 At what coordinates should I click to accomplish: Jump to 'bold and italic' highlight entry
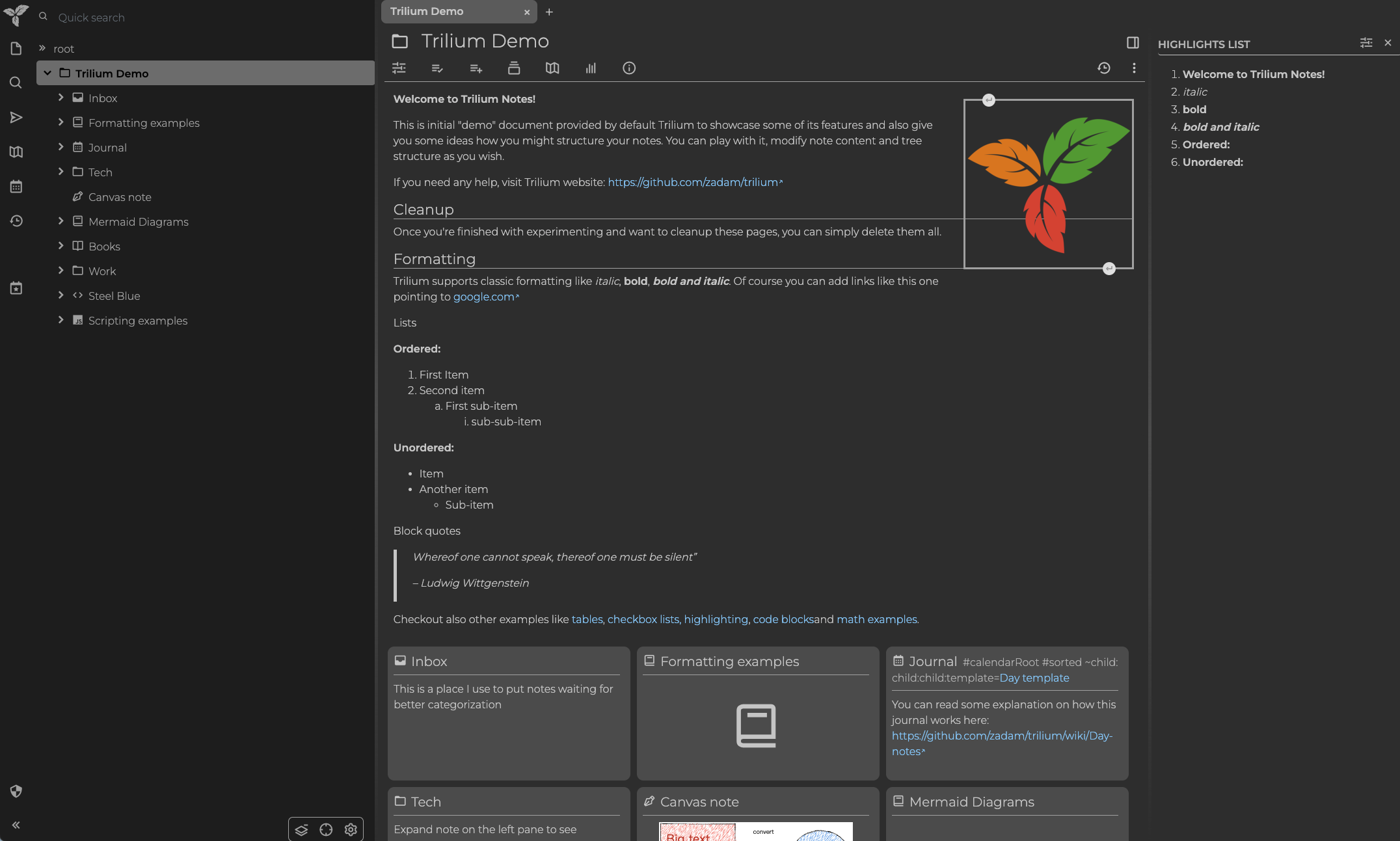click(x=1221, y=127)
